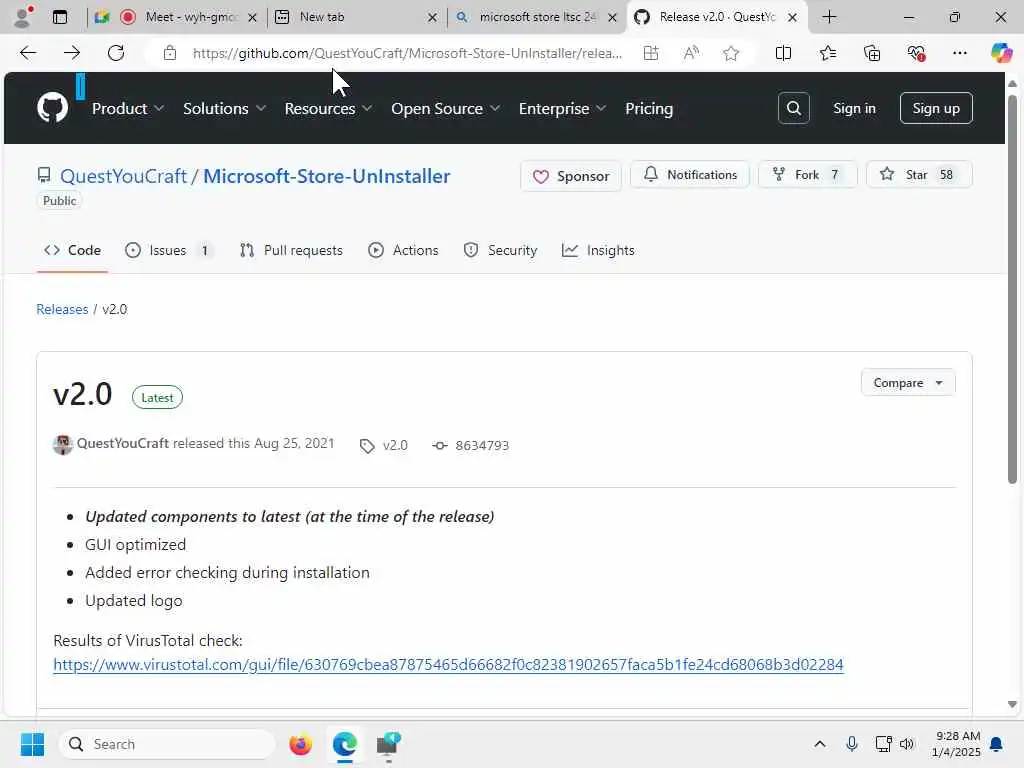View site information via the lock icon
The image size is (1024, 768).
click(170, 53)
